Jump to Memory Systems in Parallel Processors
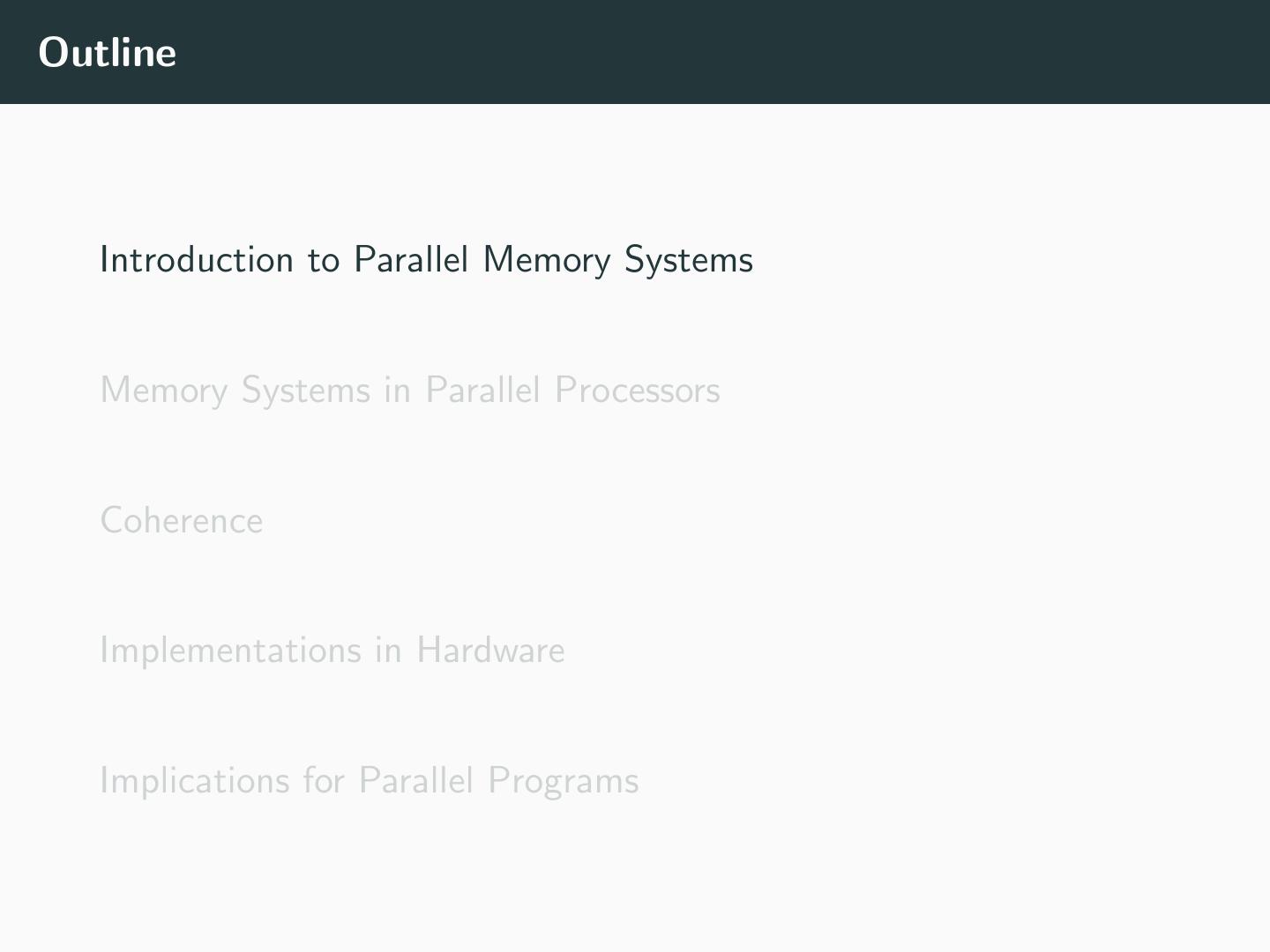Viewport: 1270px width, 952px height. pyautogui.click(x=409, y=390)
